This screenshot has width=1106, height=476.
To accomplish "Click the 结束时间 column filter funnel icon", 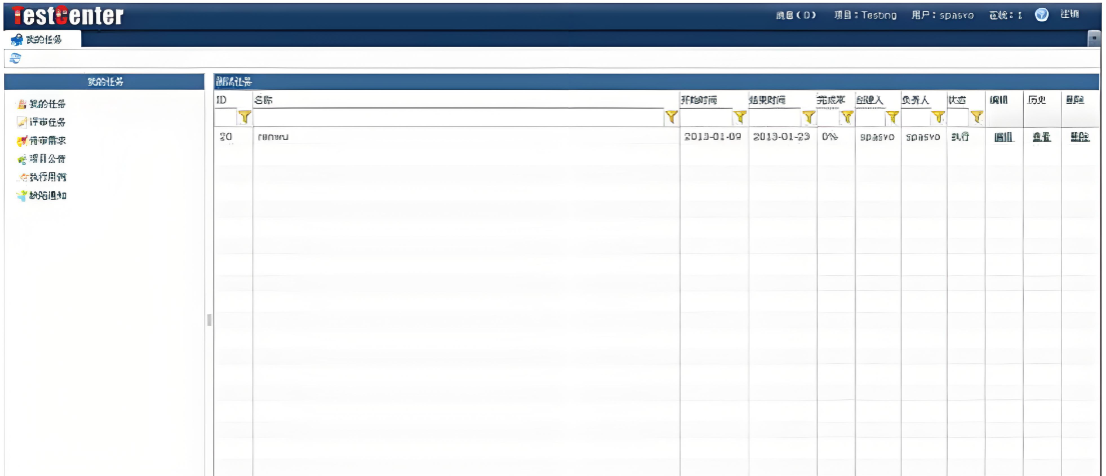I will [808, 117].
